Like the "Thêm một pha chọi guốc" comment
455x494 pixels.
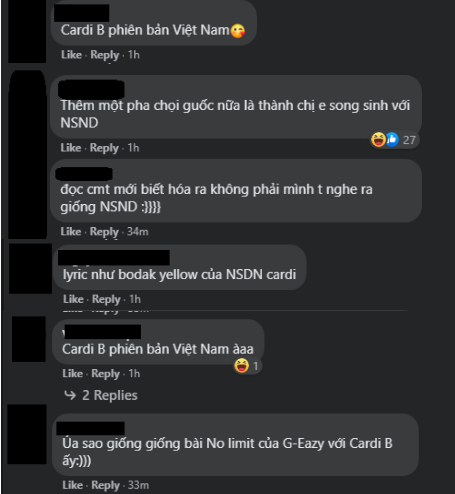pos(71,148)
